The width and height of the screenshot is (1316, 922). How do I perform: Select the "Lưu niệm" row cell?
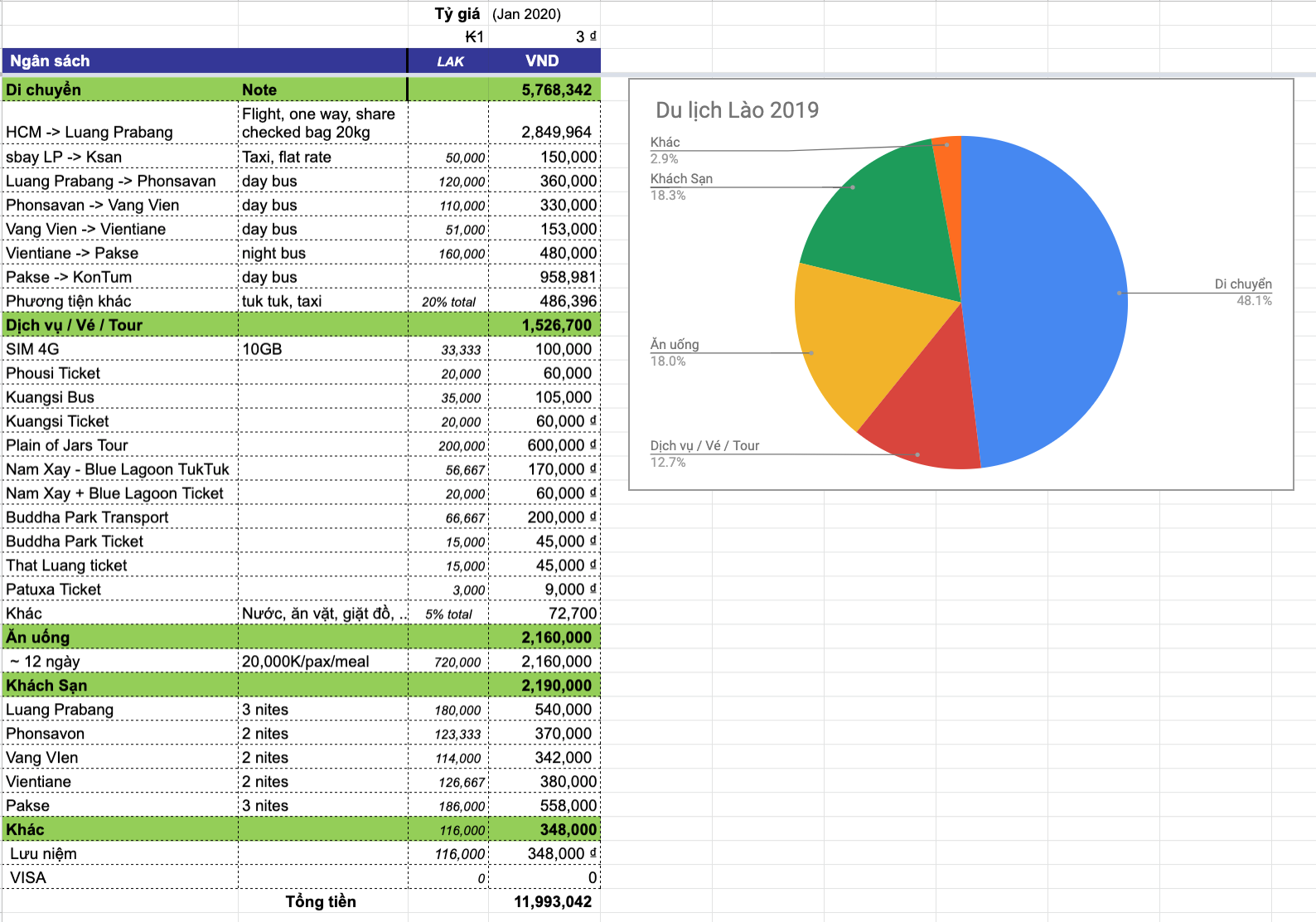tap(43, 854)
